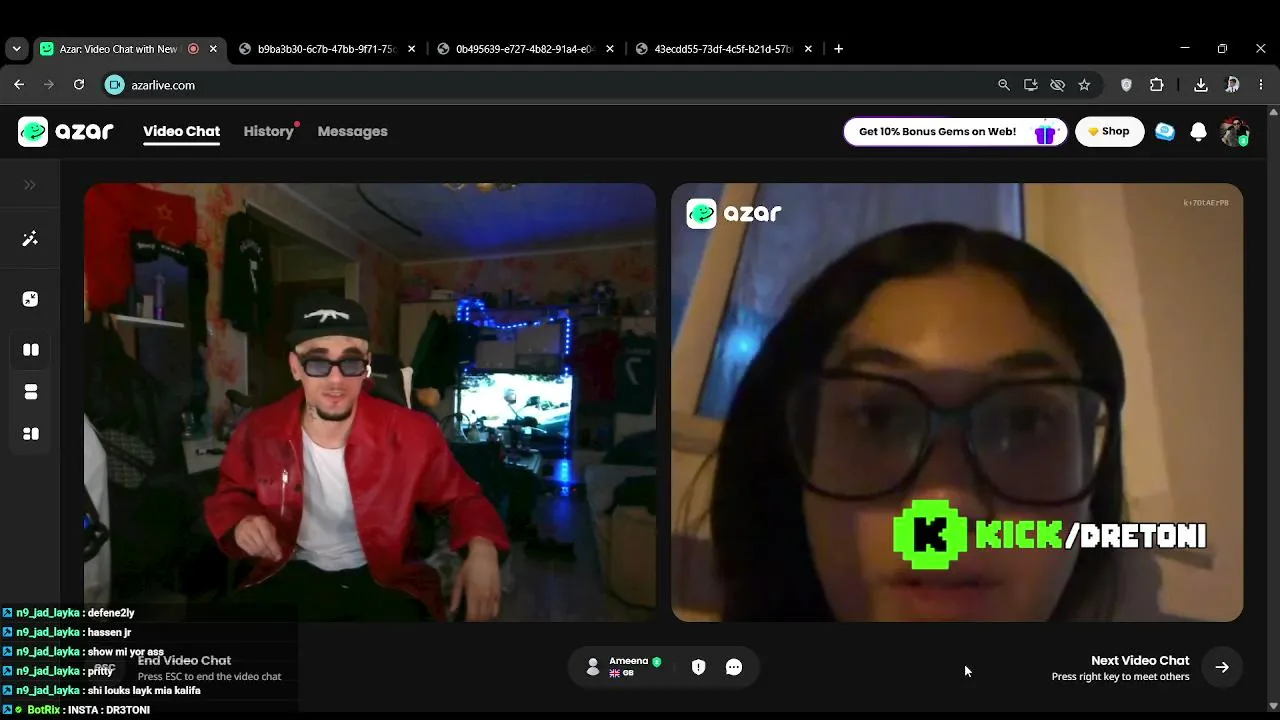Open the browser Extensions menu
Screen dimensions: 1280x720
pyautogui.click(x=1157, y=85)
